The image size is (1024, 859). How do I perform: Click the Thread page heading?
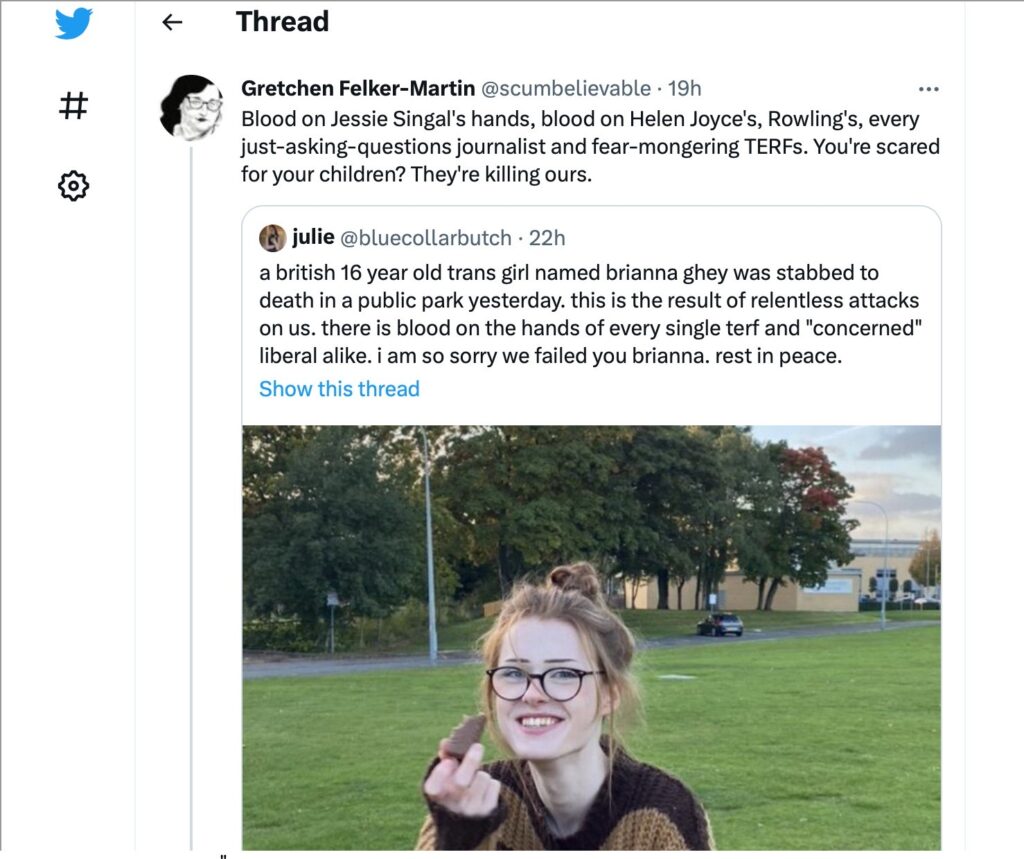[x=282, y=22]
